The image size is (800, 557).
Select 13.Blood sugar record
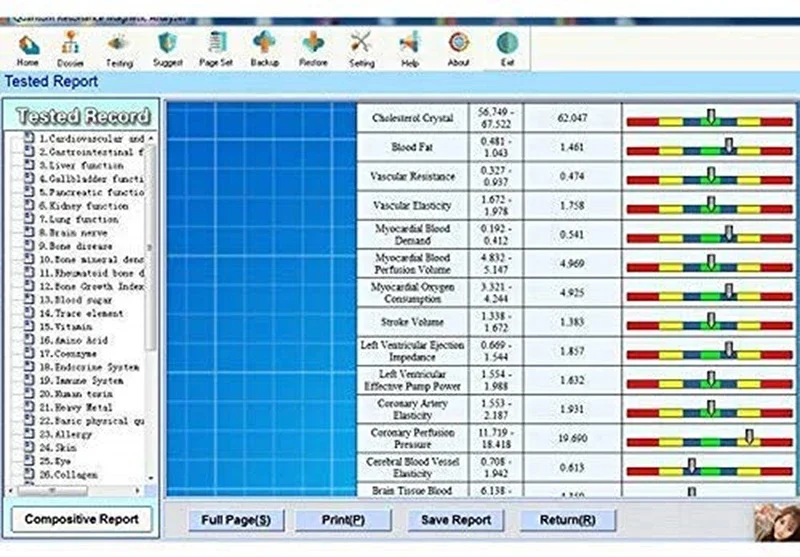(x=76, y=300)
